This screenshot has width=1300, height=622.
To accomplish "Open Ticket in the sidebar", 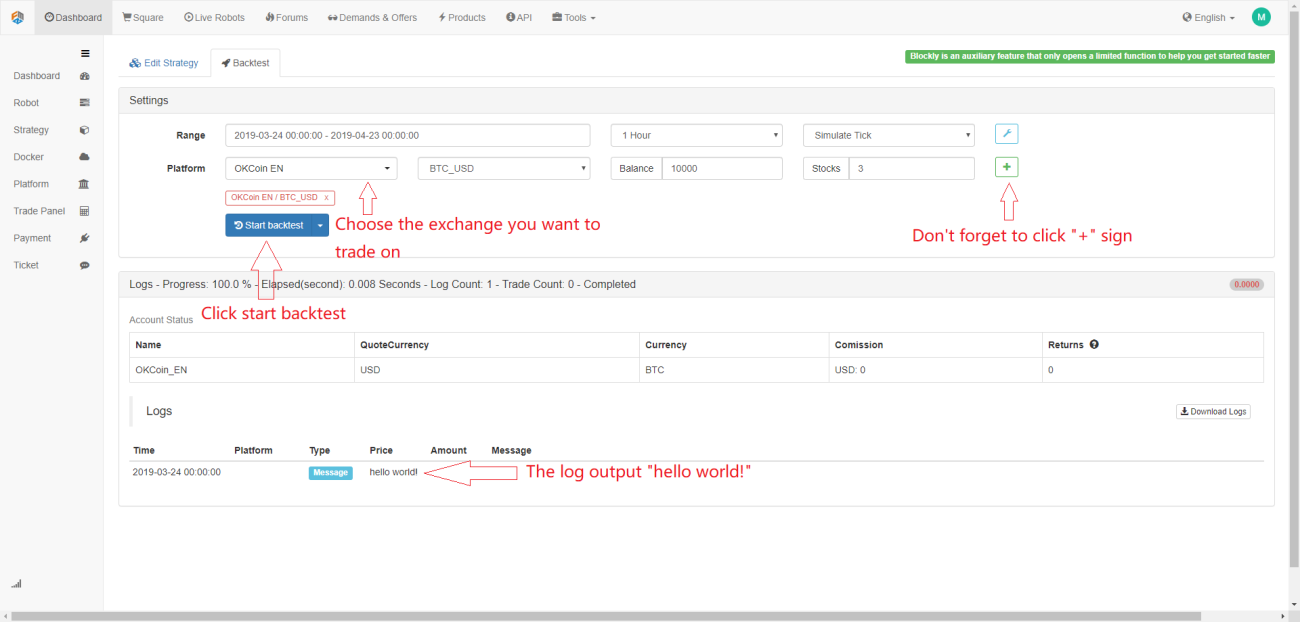I will (26, 265).
